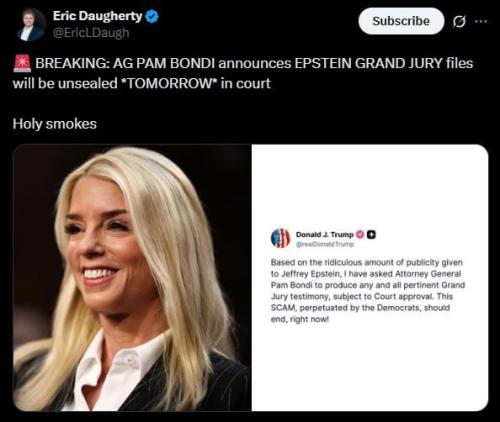Click the dark plus badge next to Trump's name

point(371,235)
